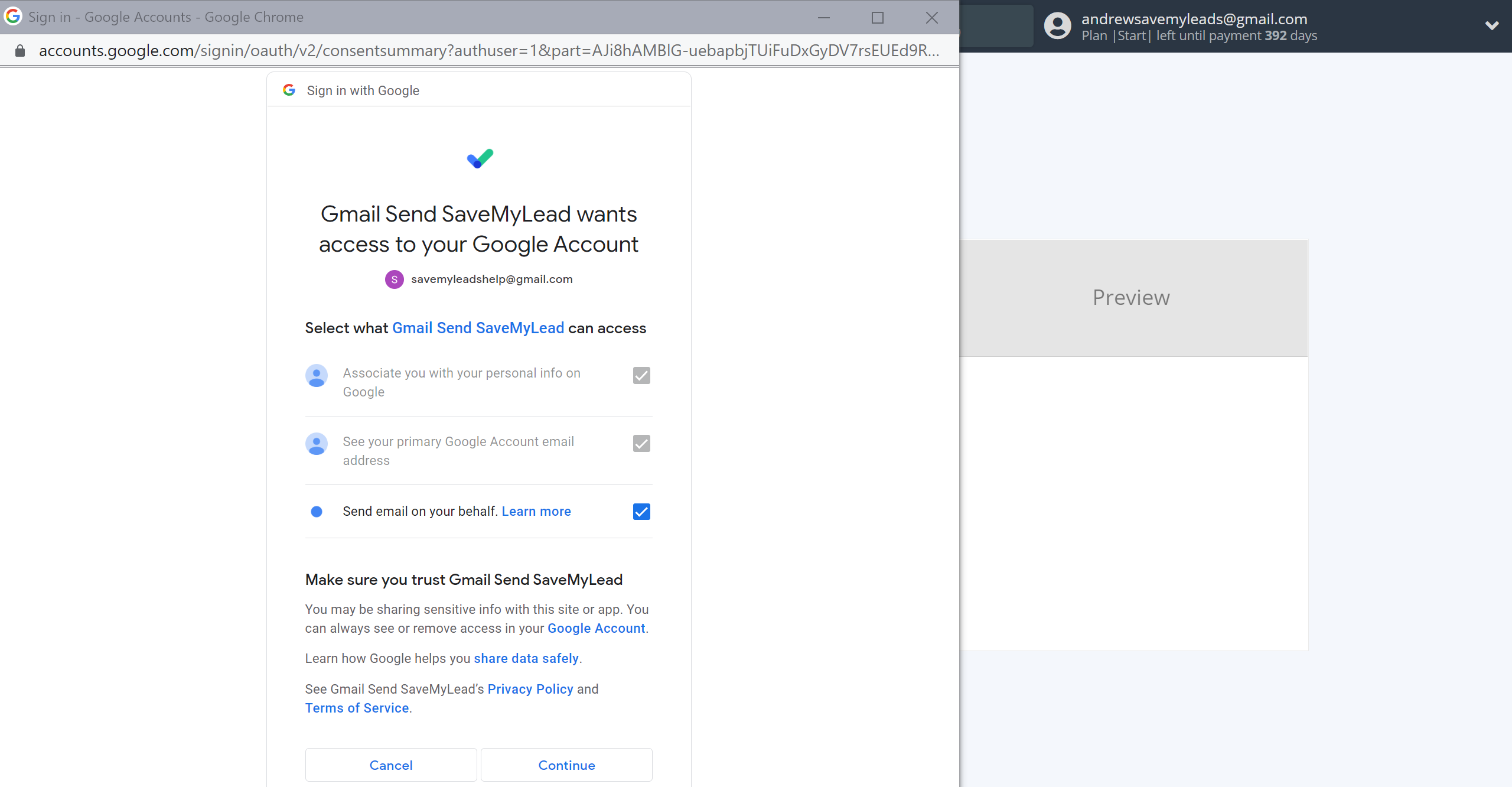Click the blue dot beside 'Send email on your behalf'

pyautogui.click(x=317, y=512)
